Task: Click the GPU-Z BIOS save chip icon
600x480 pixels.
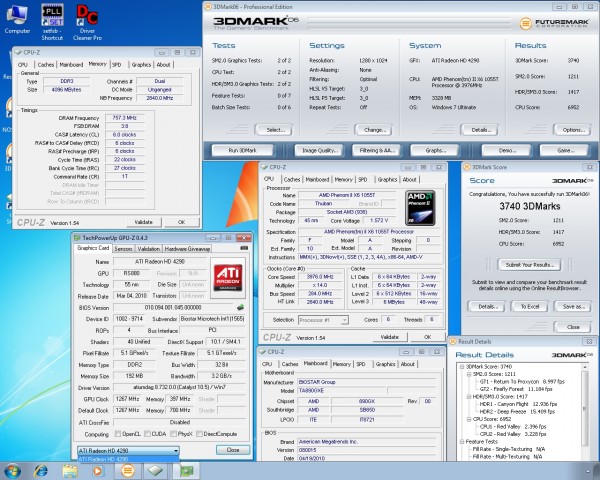Action: (240, 307)
